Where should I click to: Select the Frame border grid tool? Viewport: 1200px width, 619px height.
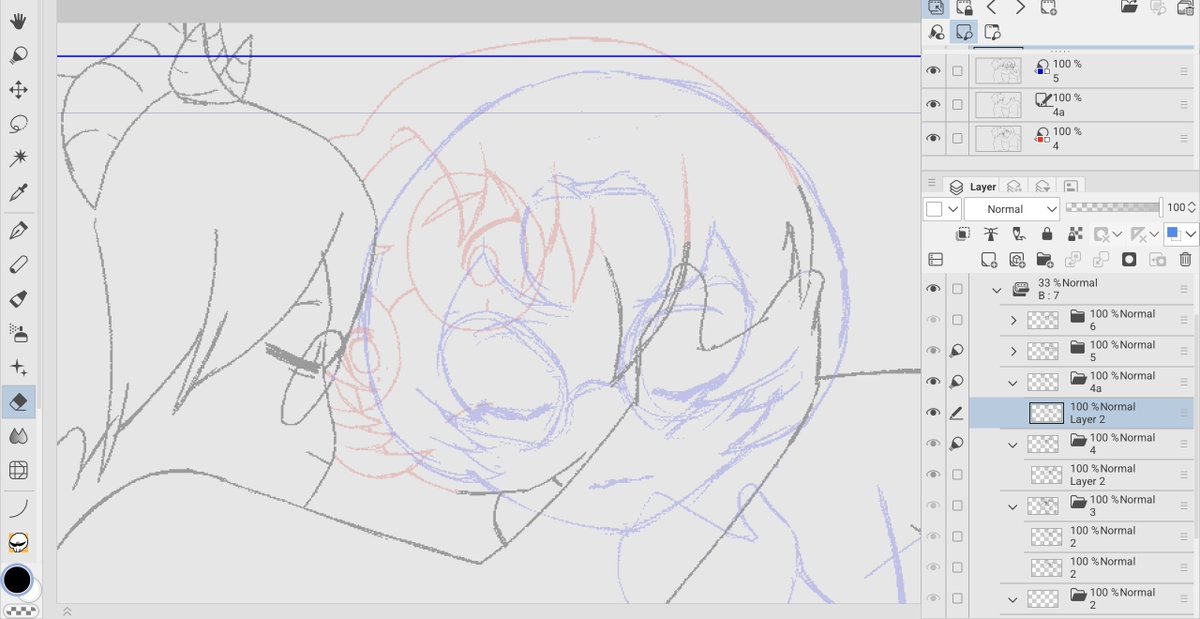pos(18,470)
